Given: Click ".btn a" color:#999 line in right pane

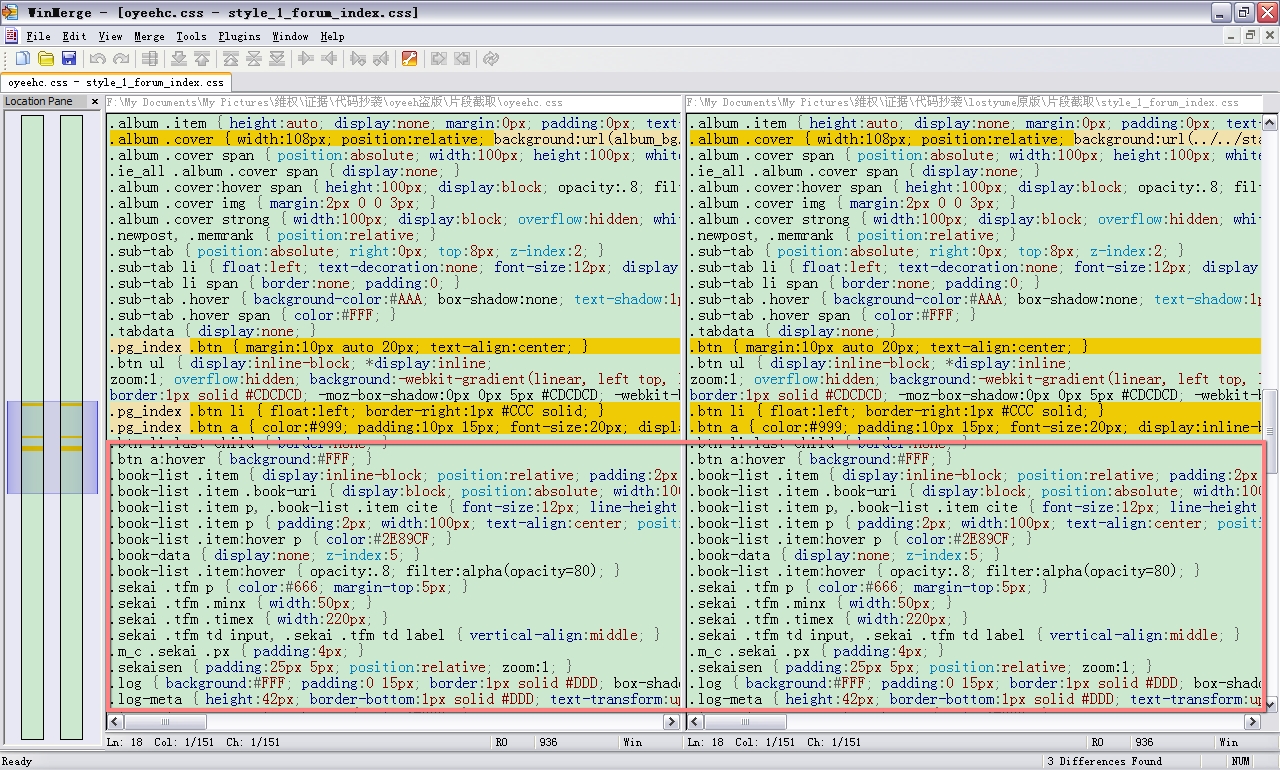Looking at the screenshot, I should 976,427.
